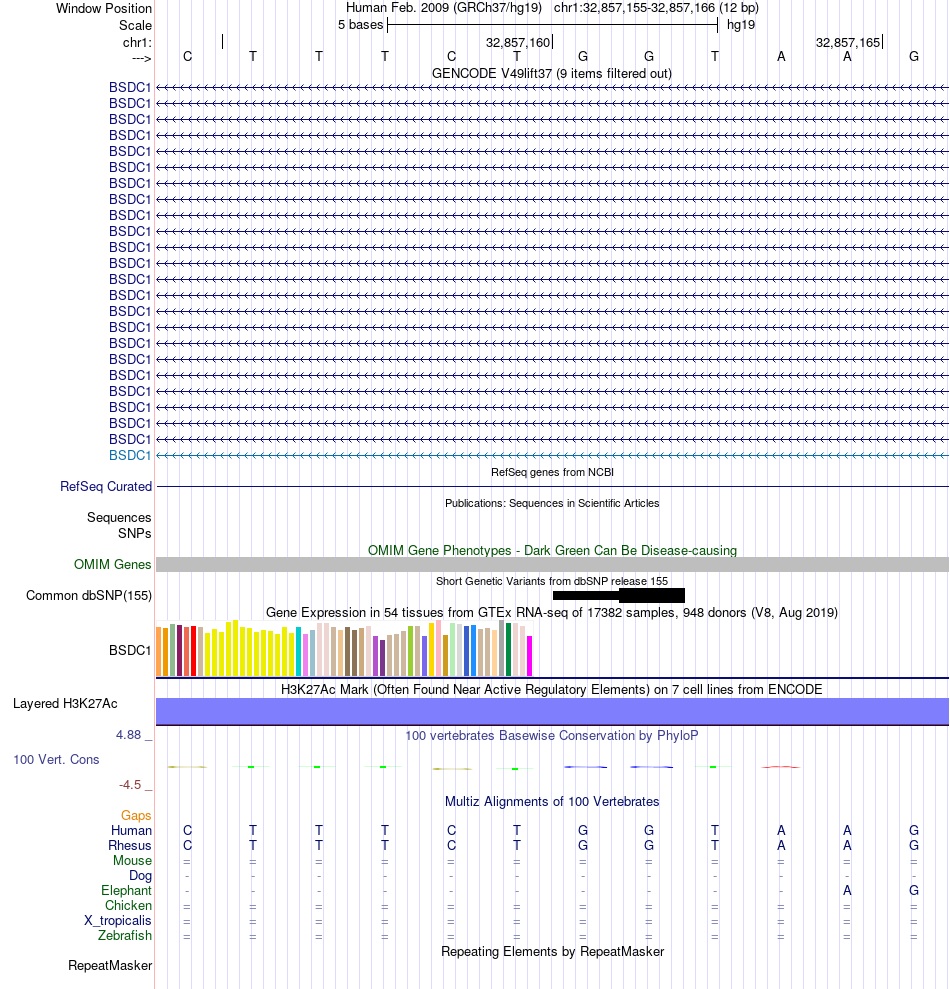Click the orange Gaps label
Image resolution: width=950 pixels, height=989 pixels.
[x=136, y=816]
